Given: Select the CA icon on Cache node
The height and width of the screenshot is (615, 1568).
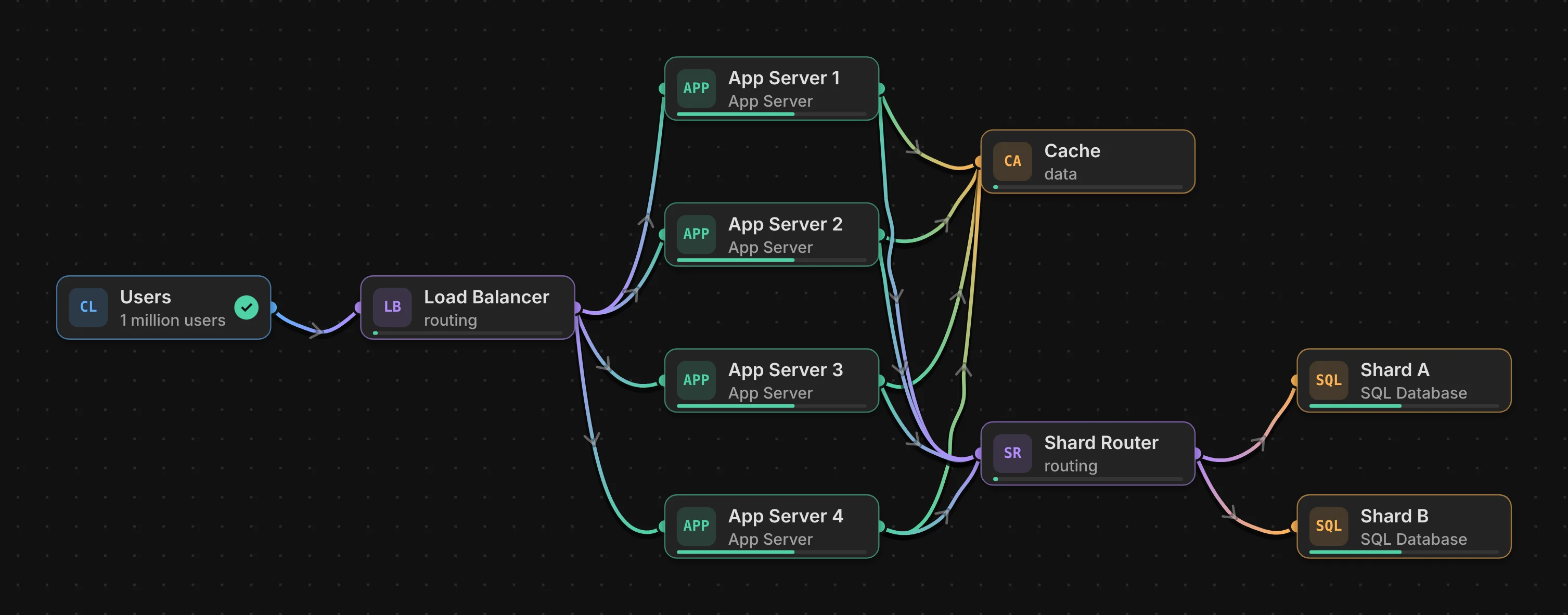Looking at the screenshot, I should tap(1012, 161).
